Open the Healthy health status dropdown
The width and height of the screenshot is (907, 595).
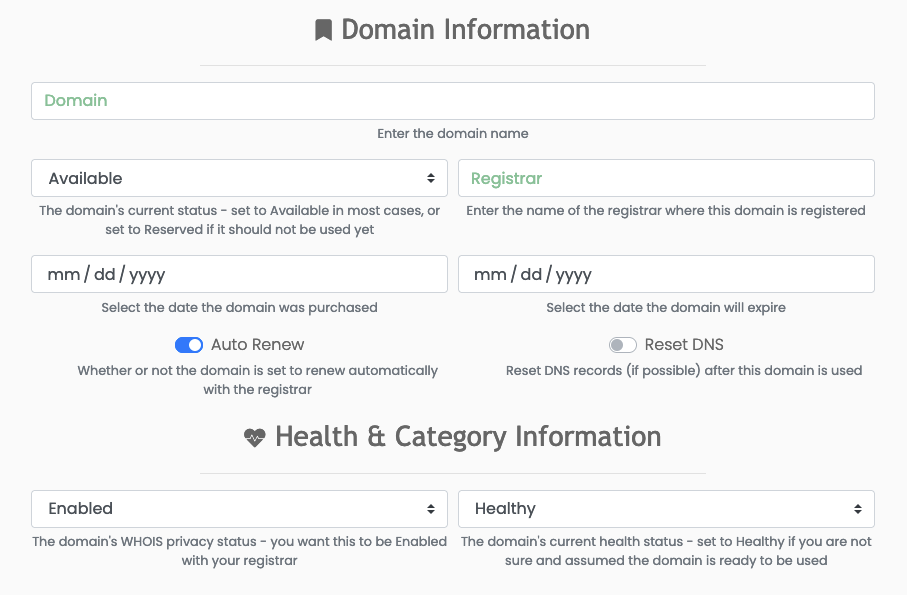click(666, 509)
